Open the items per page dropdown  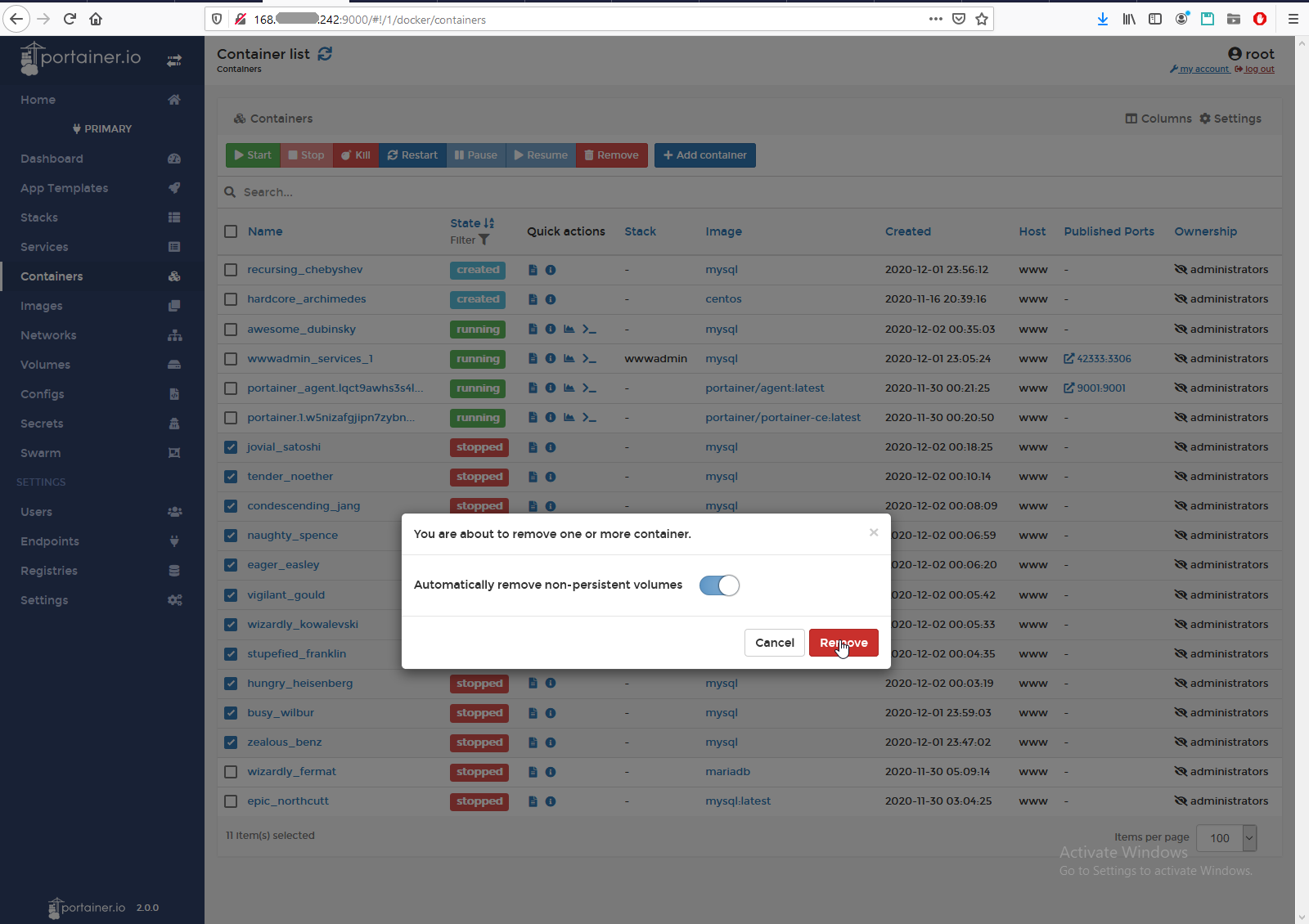pyautogui.click(x=1226, y=838)
